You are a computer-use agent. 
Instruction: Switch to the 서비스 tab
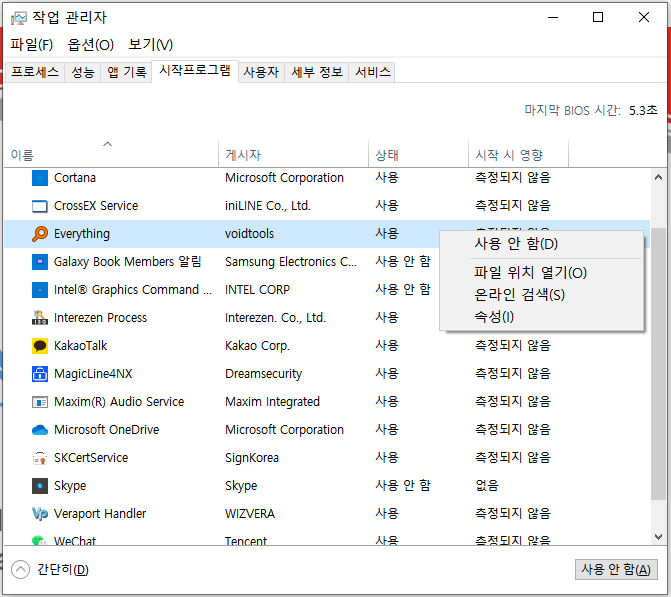(x=373, y=72)
